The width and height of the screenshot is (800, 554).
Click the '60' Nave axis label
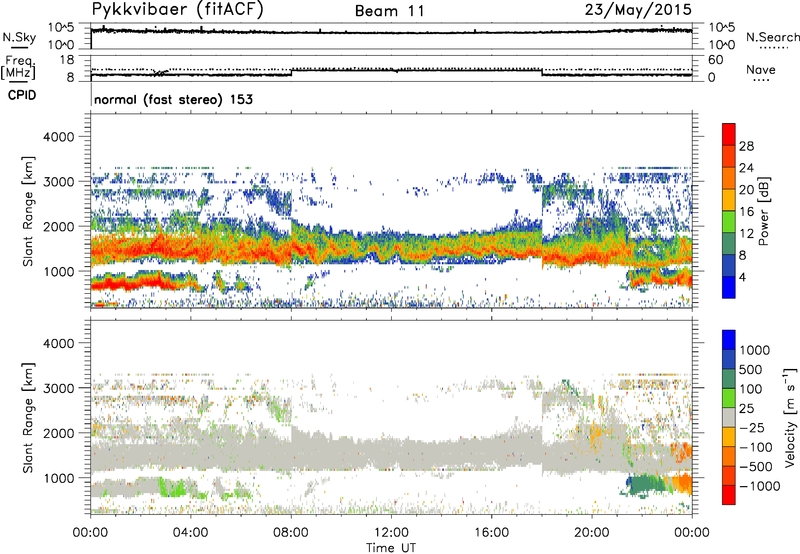[716, 60]
